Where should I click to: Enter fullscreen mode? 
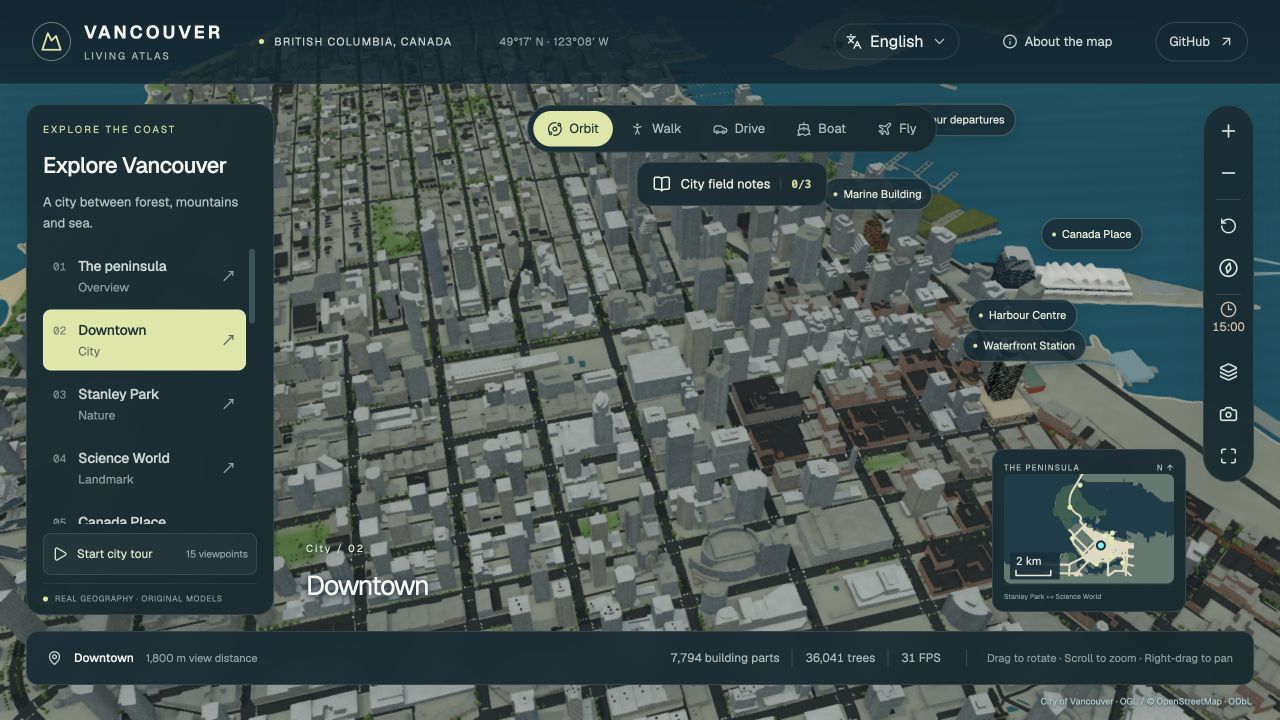point(1228,456)
